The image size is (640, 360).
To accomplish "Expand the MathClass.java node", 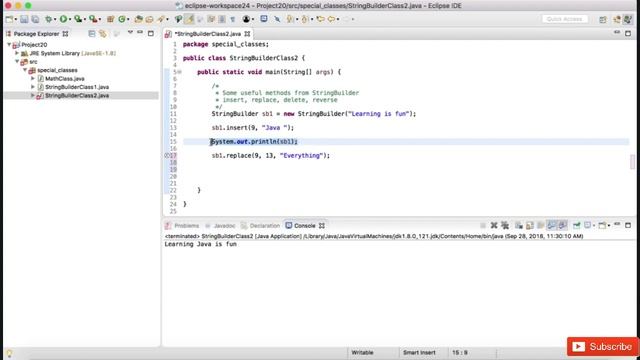I will [x=33, y=78].
